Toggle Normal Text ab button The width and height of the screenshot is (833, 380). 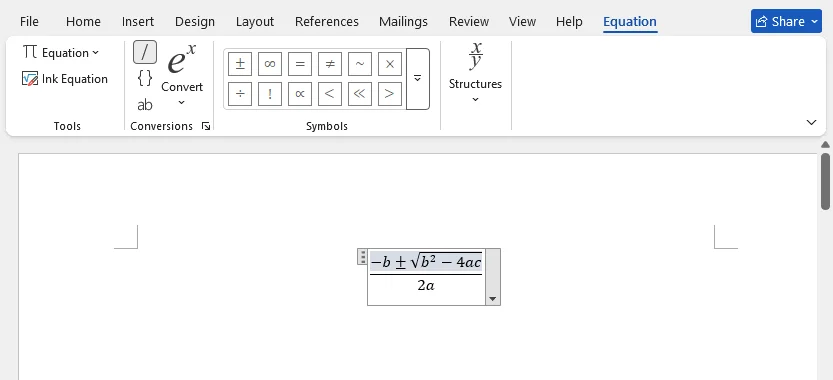coord(144,105)
